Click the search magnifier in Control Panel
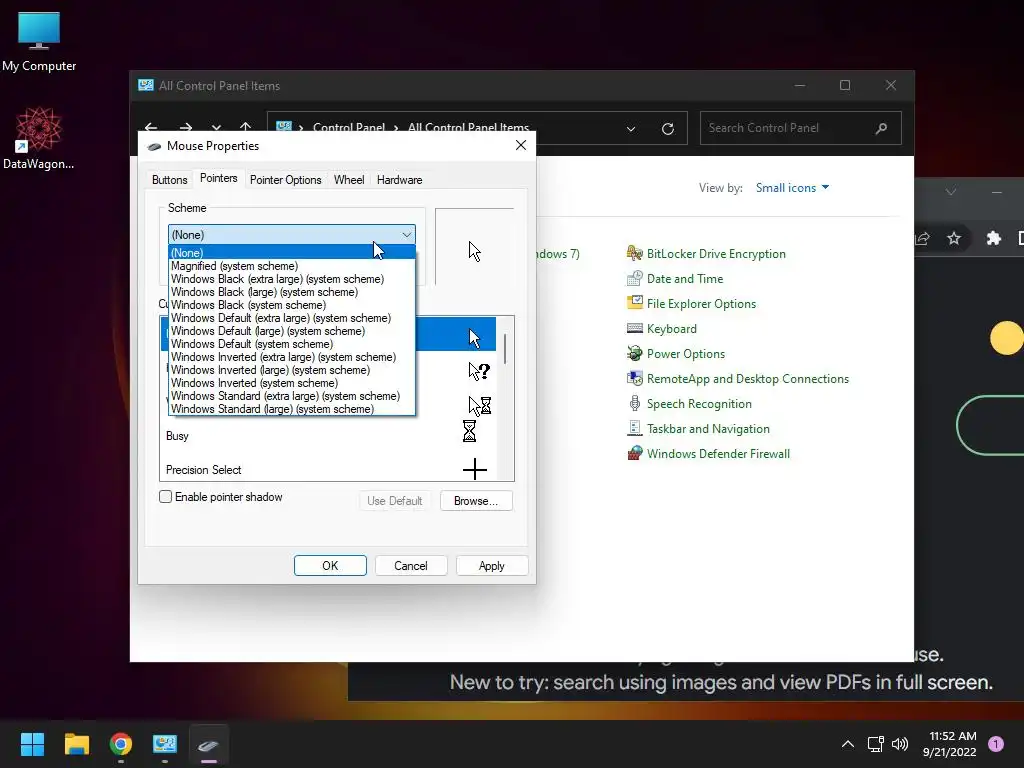 pyautogui.click(x=882, y=128)
